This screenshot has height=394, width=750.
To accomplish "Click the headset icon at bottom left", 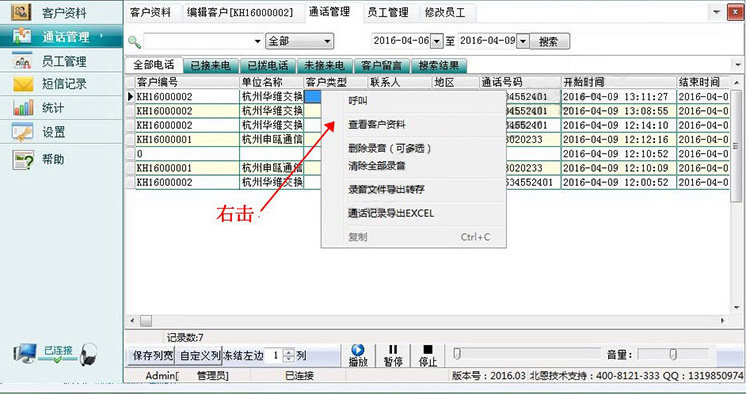I will (88, 355).
